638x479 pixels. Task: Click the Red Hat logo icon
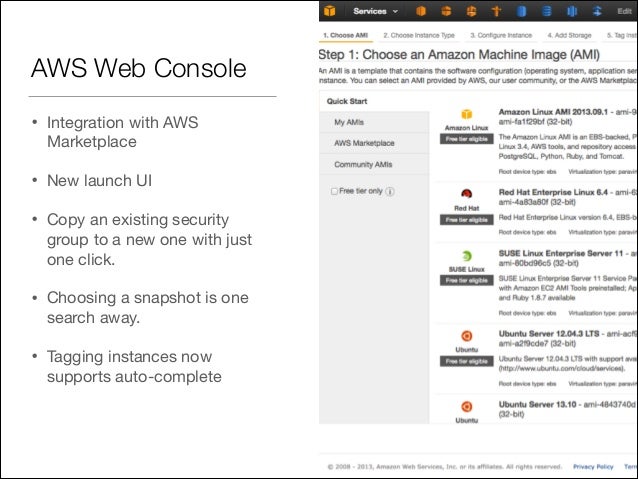coord(466,194)
